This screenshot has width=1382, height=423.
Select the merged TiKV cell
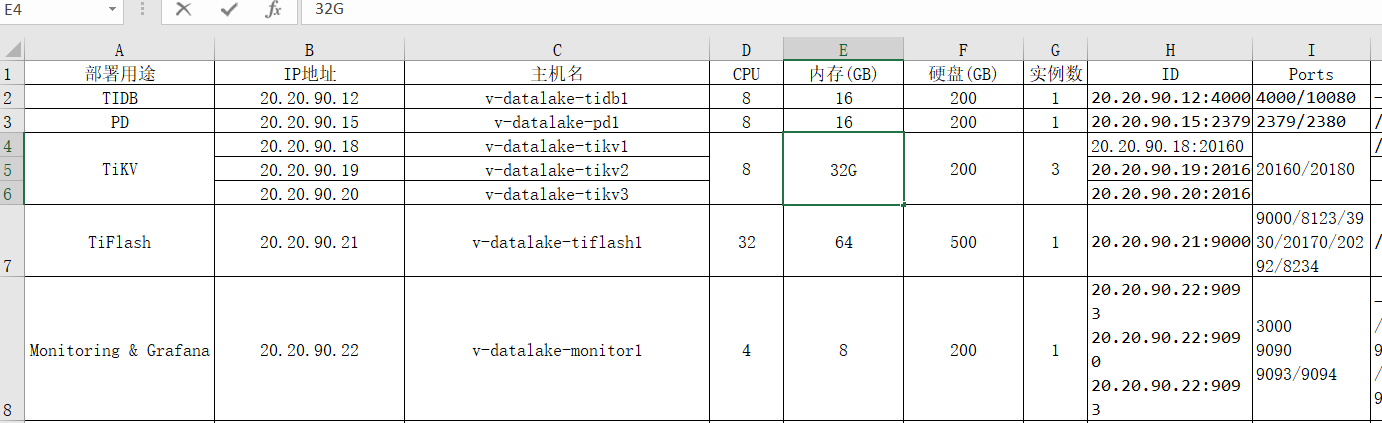click(119, 170)
